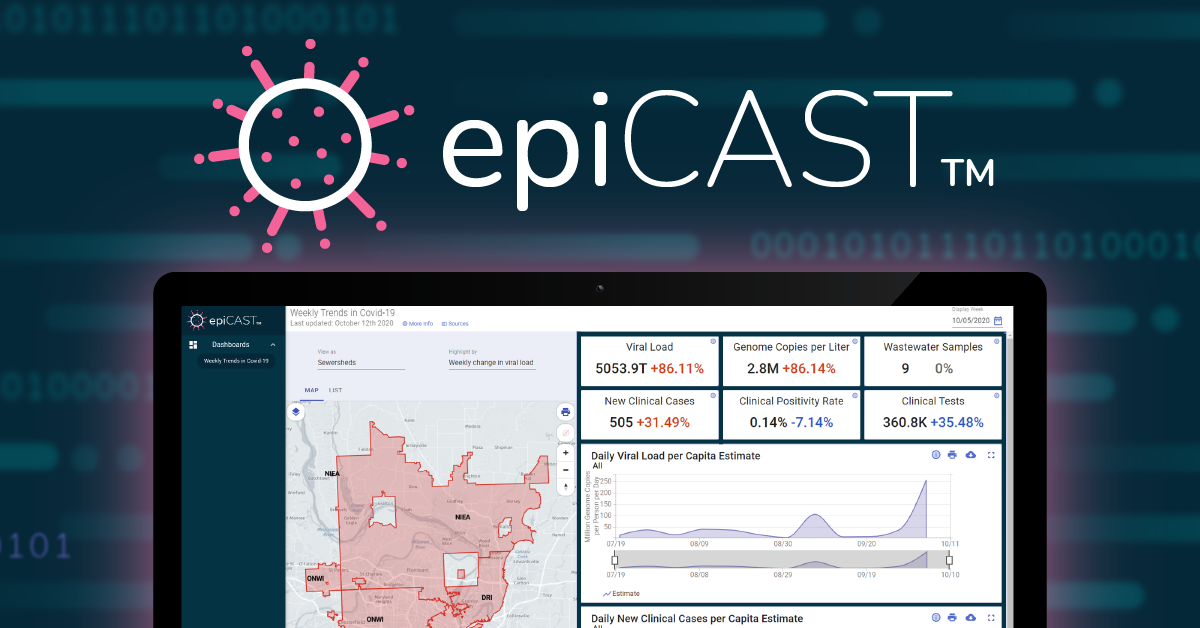Image resolution: width=1200 pixels, height=628 pixels.
Task: Show info for Genome Copies per Liter card
Action: coord(855,341)
